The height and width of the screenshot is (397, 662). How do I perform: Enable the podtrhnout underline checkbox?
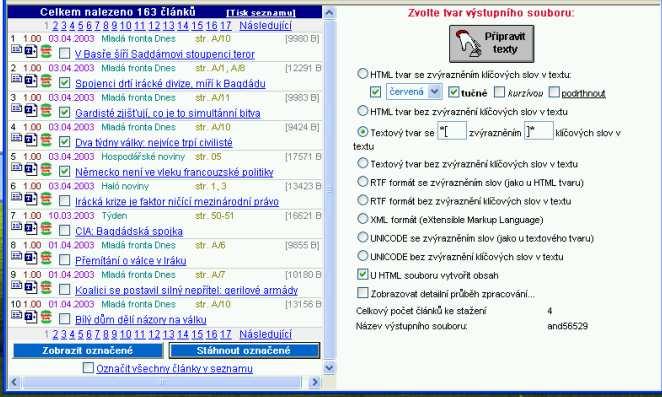click(x=554, y=92)
